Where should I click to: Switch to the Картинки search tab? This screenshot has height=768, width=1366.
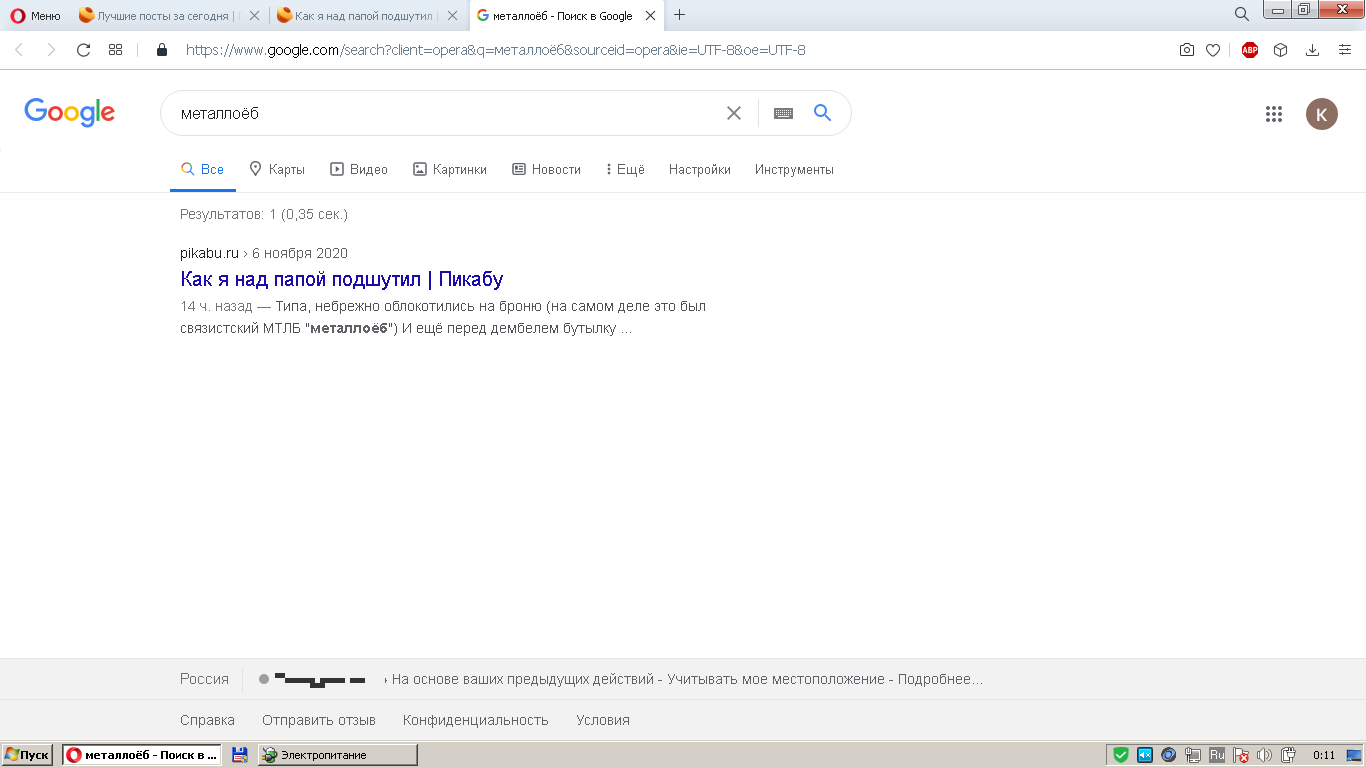pos(450,170)
